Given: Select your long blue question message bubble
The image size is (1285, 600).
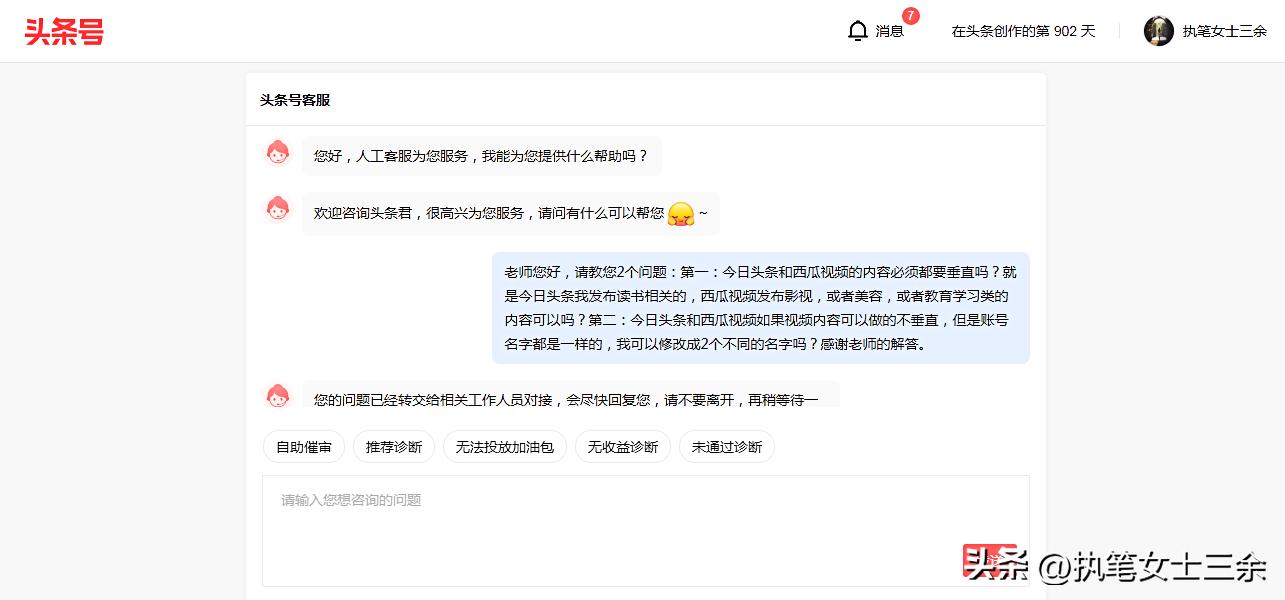Looking at the screenshot, I should (760, 306).
